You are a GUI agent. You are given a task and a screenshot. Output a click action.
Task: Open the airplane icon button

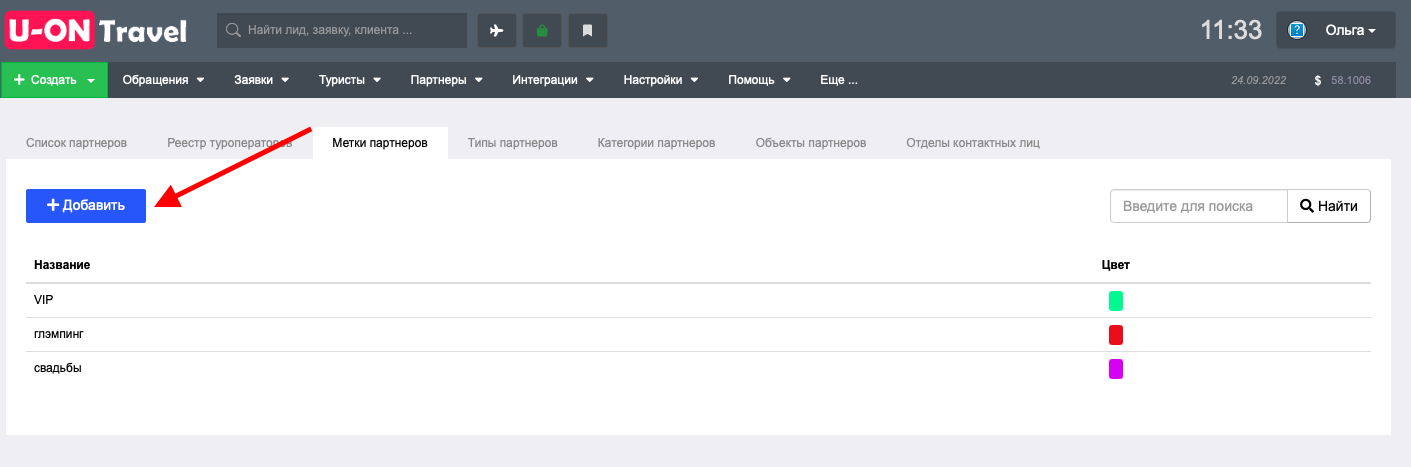[x=496, y=30]
